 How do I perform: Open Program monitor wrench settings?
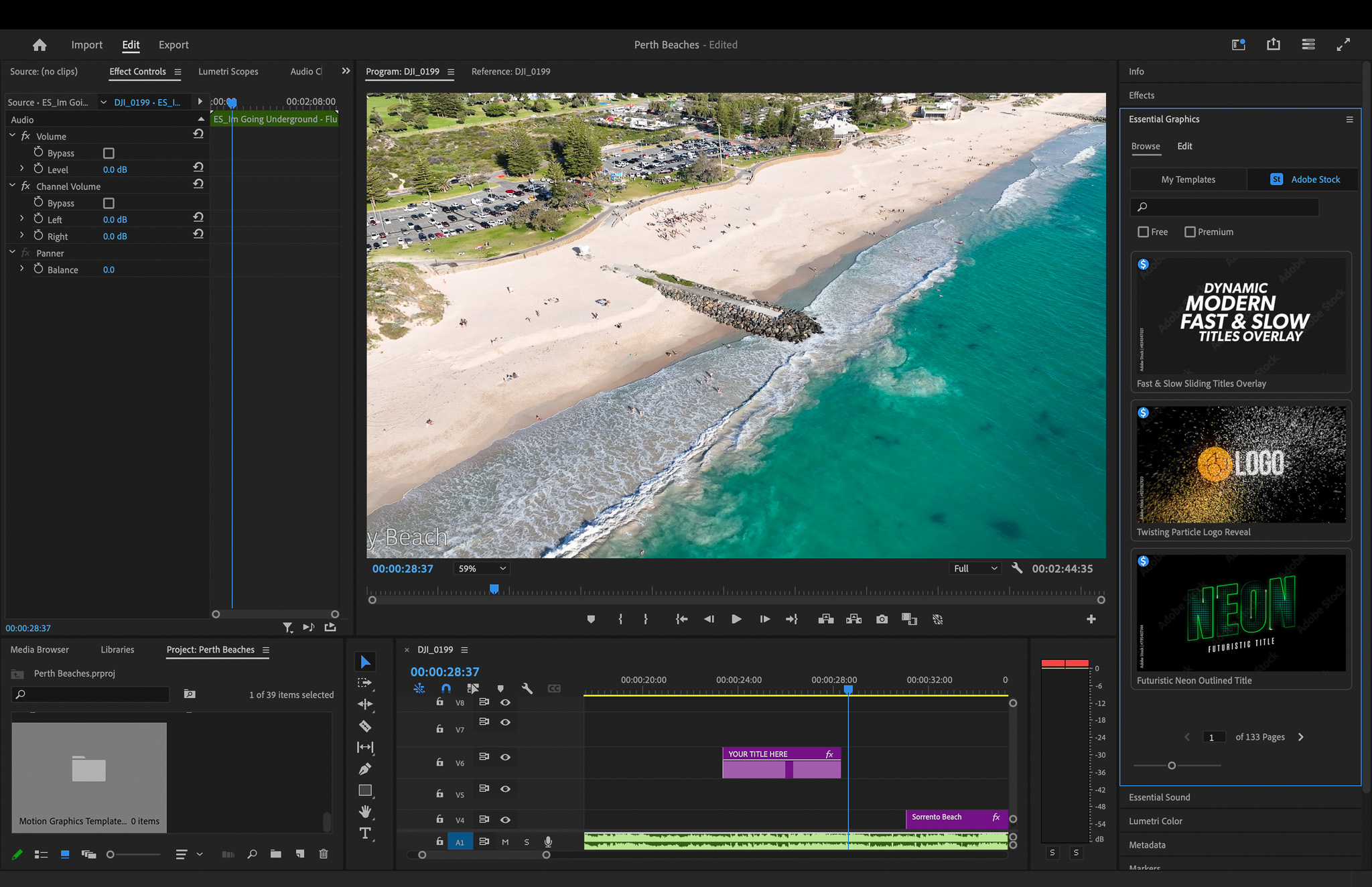point(1017,568)
